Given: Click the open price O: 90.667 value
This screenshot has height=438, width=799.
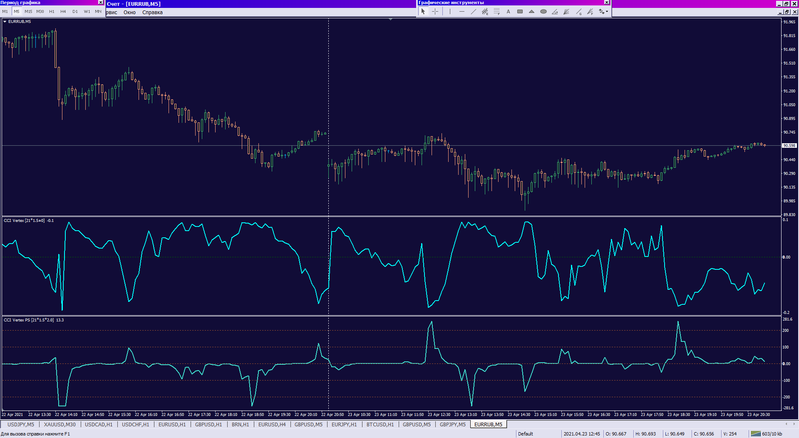Looking at the screenshot, I should (616, 434).
